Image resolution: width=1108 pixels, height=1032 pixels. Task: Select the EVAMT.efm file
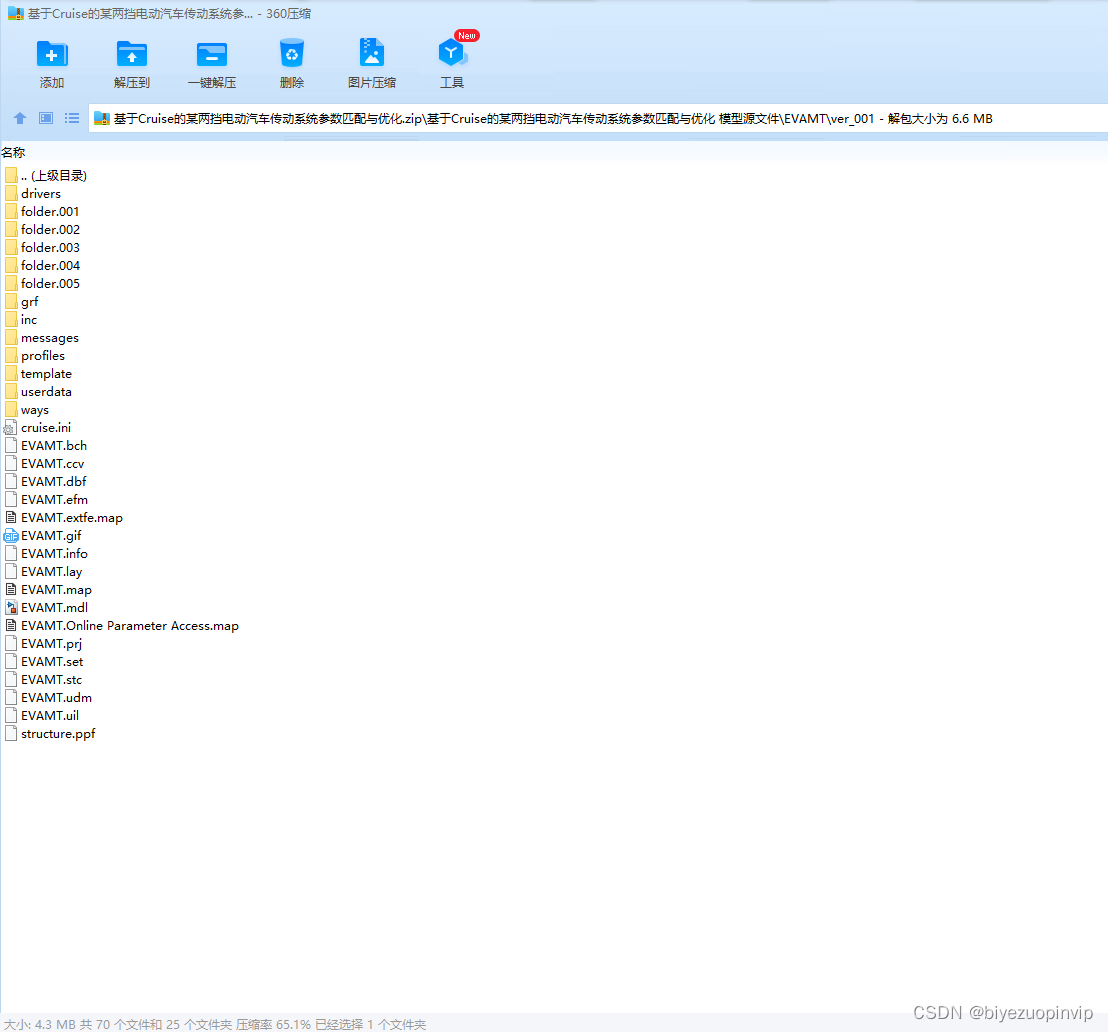46,500
